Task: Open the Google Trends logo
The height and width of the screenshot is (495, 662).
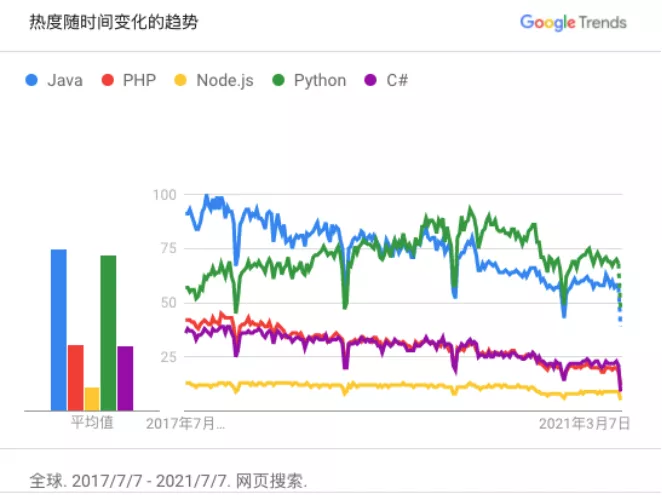Action: [x=573, y=22]
